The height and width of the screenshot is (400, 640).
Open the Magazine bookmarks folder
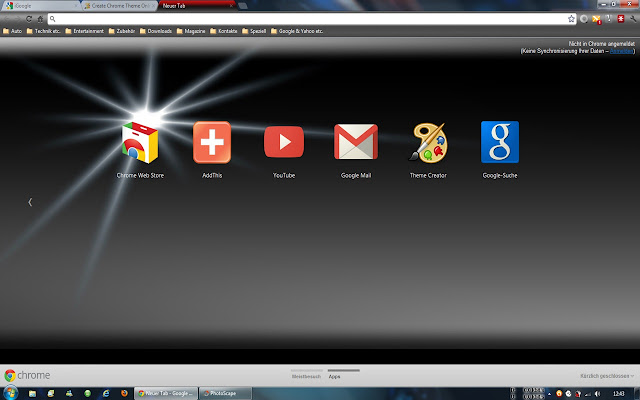click(191, 31)
